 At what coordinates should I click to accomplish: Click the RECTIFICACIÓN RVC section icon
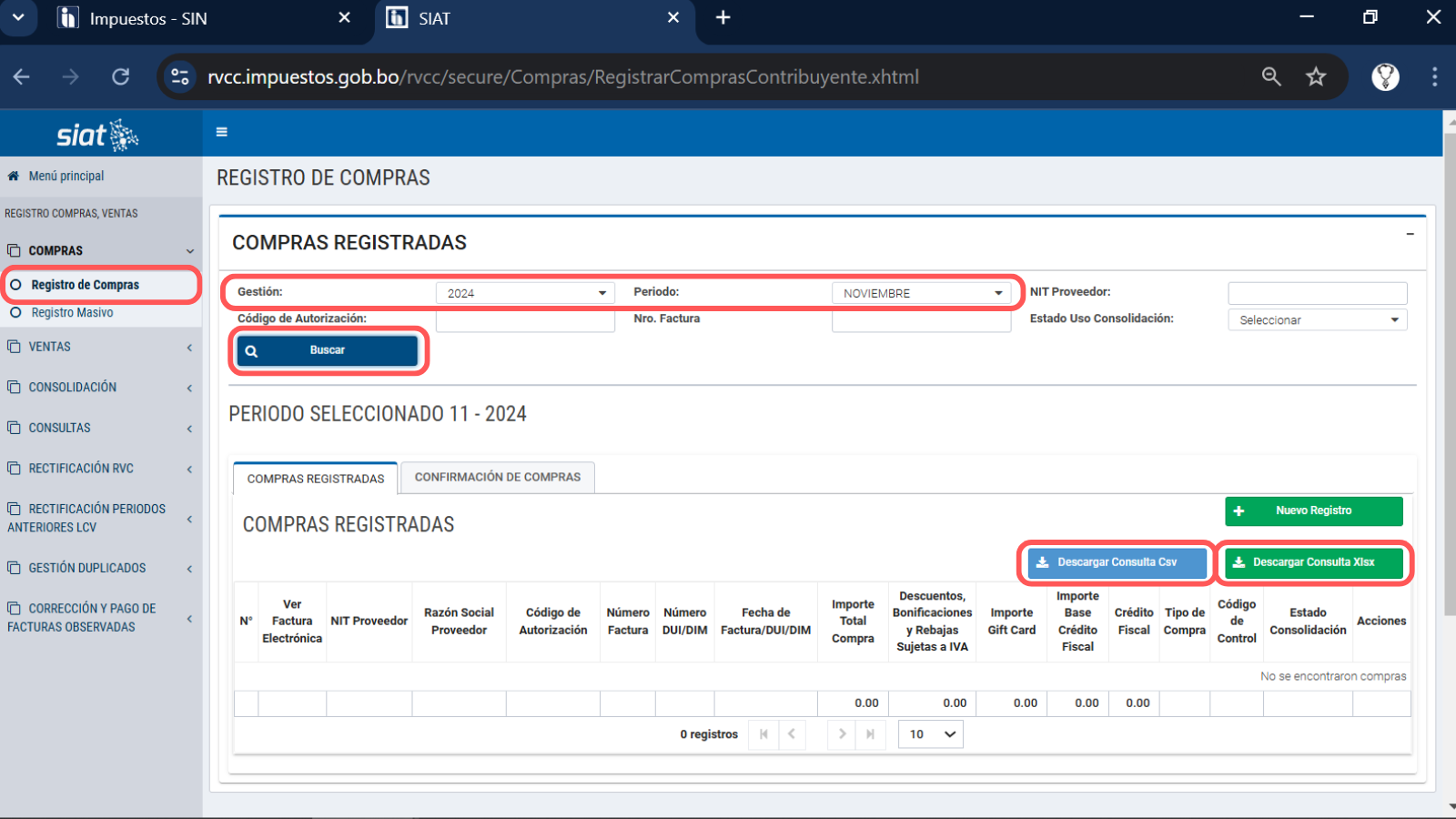[14, 468]
